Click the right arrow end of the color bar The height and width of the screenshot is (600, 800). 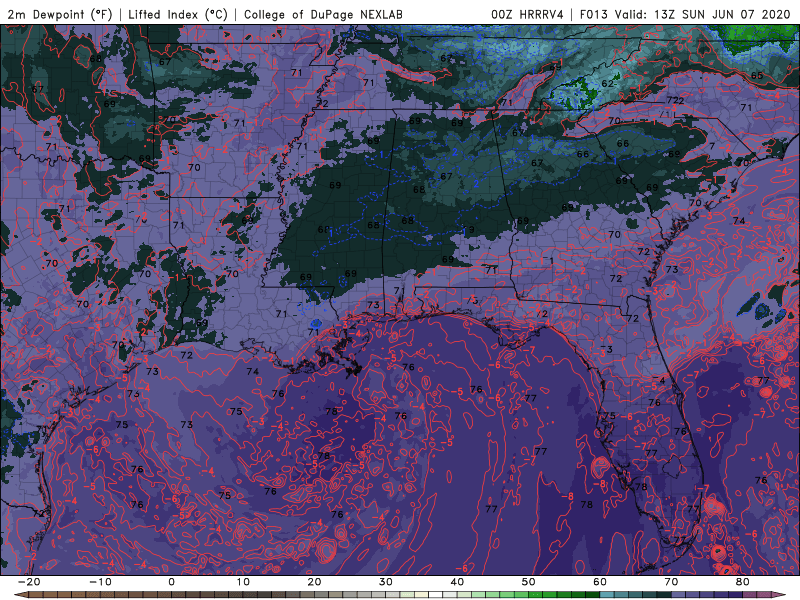click(x=779, y=594)
